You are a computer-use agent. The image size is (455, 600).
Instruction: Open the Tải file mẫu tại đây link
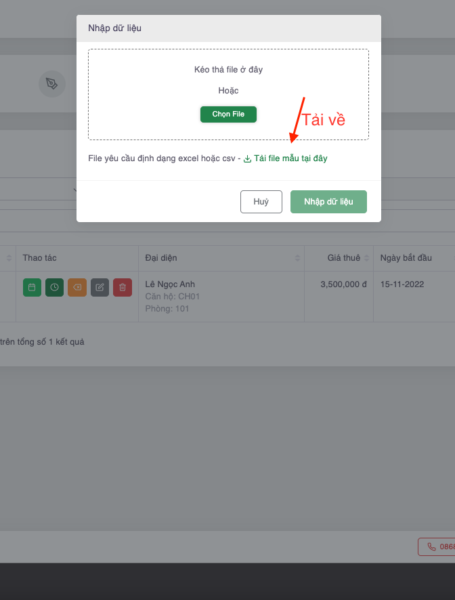click(290, 158)
